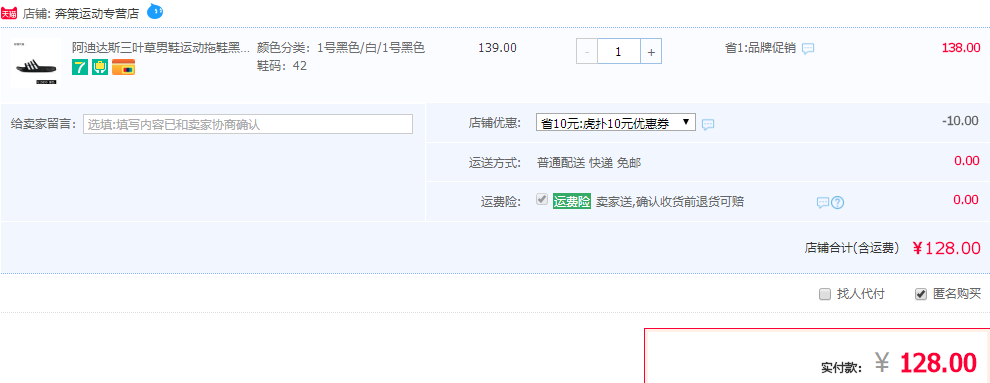The width and height of the screenshot is (990, 383).
Task: Click the green 7-day return icon
Action: tap(80, 67)
